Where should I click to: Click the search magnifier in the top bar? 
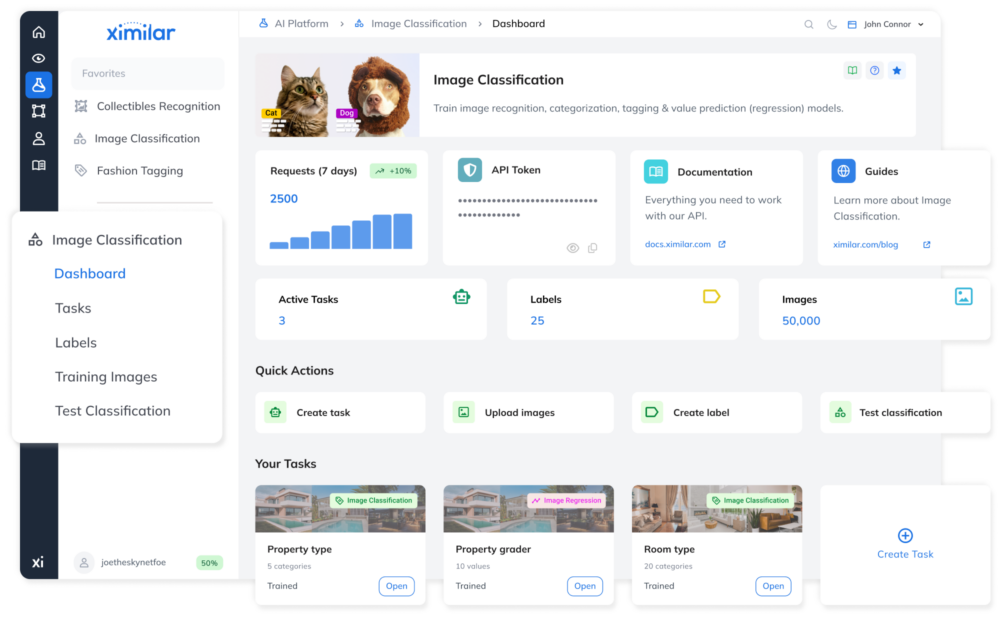pos(809,23)
